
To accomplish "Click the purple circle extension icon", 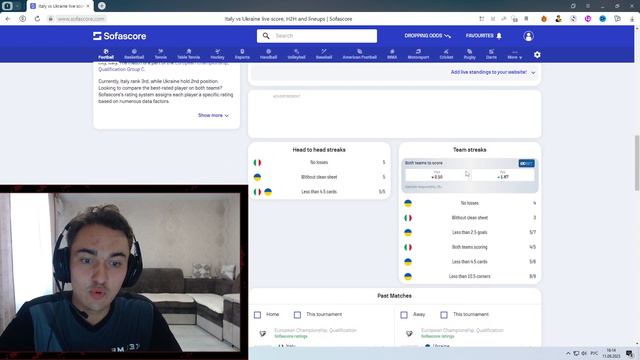I will click(588, 19).
